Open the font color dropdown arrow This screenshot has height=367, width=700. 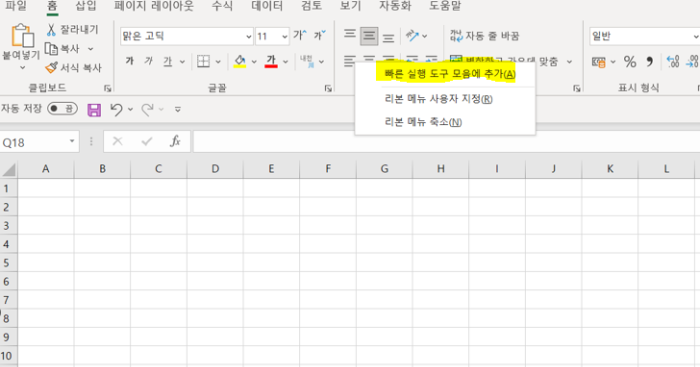click(x=285, y=62)
